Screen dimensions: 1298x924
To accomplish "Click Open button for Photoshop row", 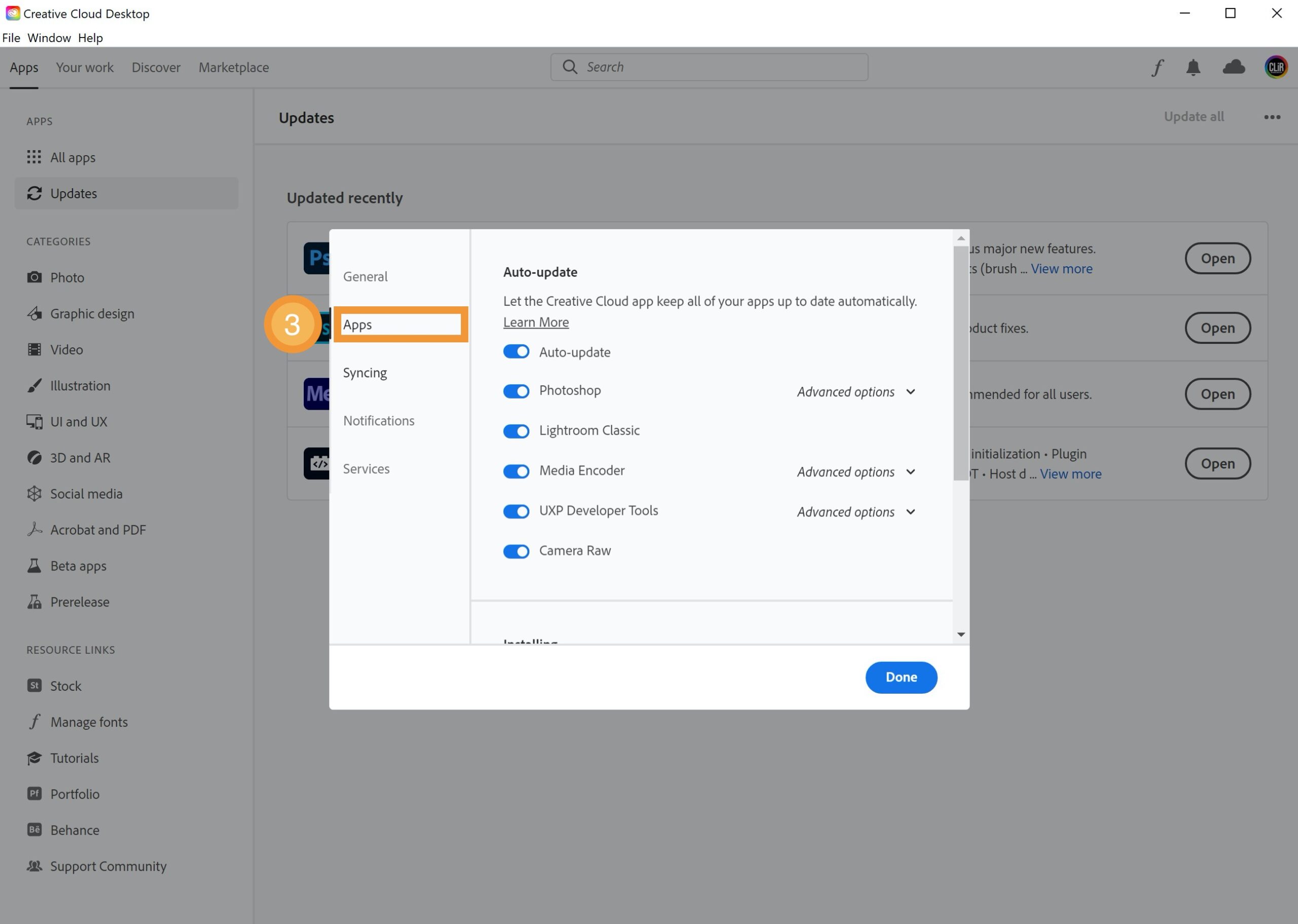I will pyautogui.click(x=1217, y=258).
